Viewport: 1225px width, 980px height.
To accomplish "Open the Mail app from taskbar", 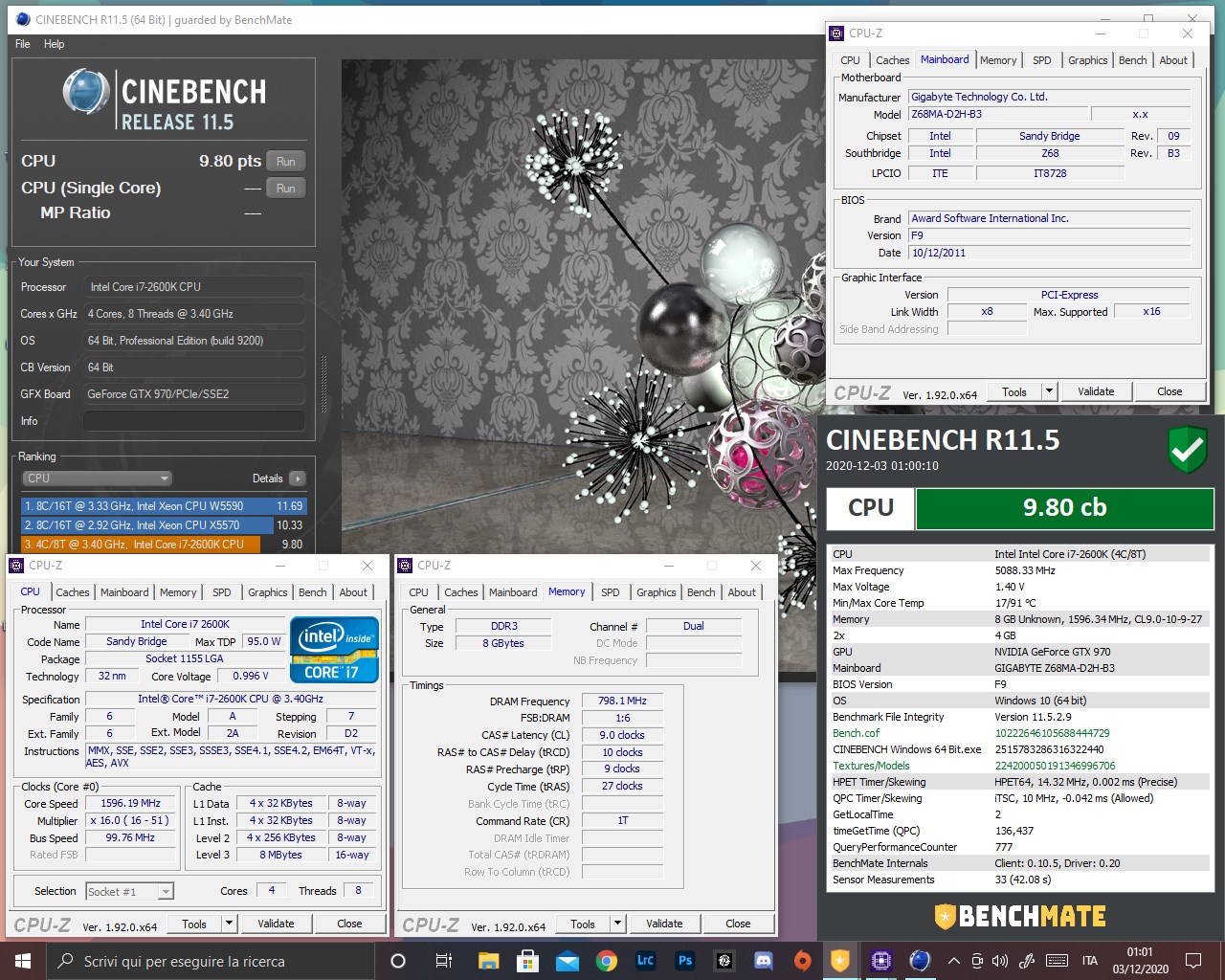I will (x=567, y=961).
